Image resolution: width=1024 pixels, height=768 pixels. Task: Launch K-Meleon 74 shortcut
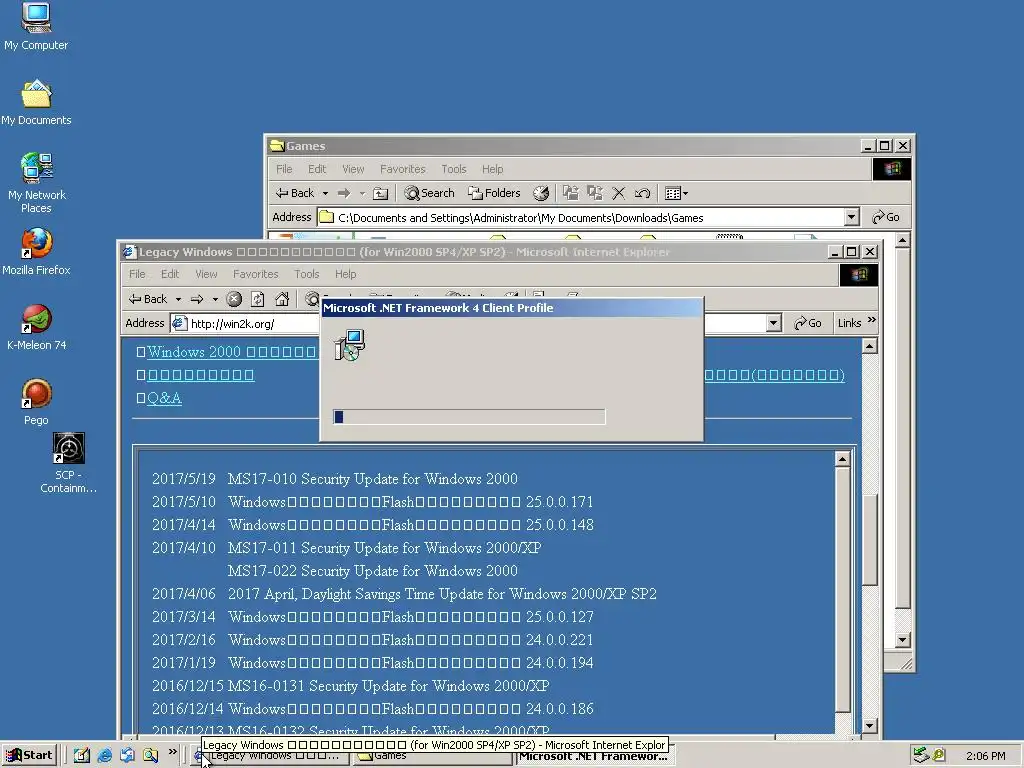click(36, 327)
